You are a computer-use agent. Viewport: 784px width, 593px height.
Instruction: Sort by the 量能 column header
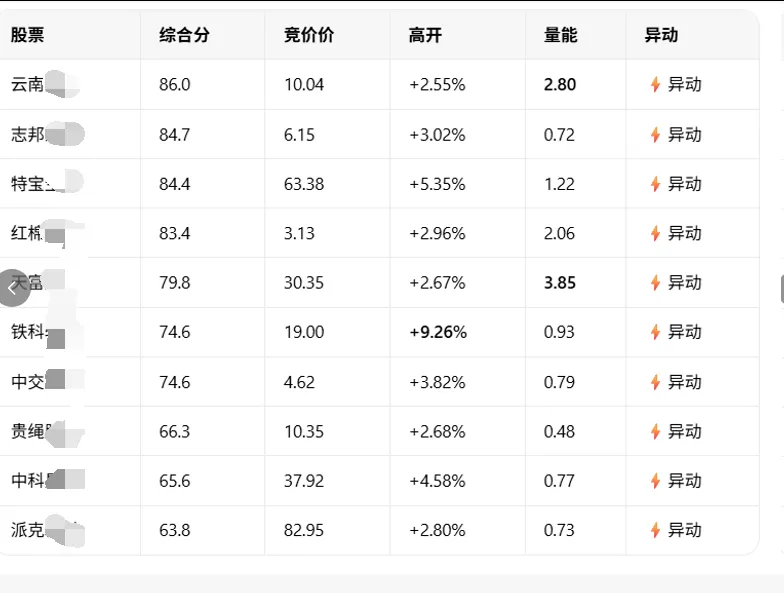tap(560, 35)
